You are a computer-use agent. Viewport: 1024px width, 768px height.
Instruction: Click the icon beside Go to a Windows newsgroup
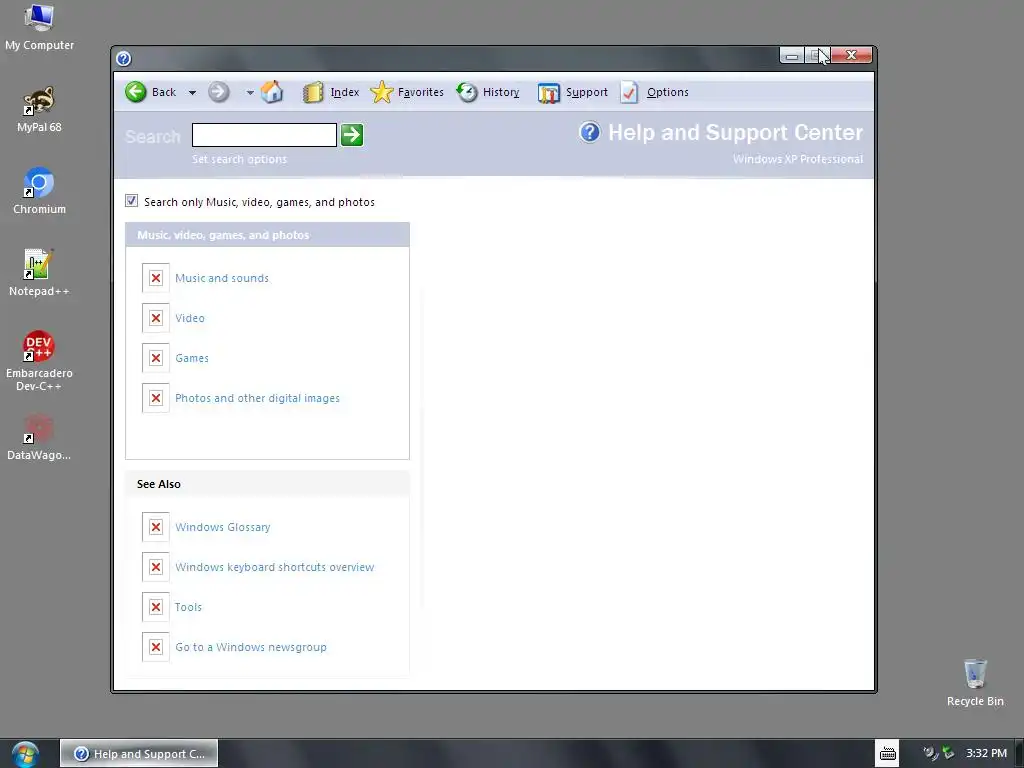click(155, 647)
